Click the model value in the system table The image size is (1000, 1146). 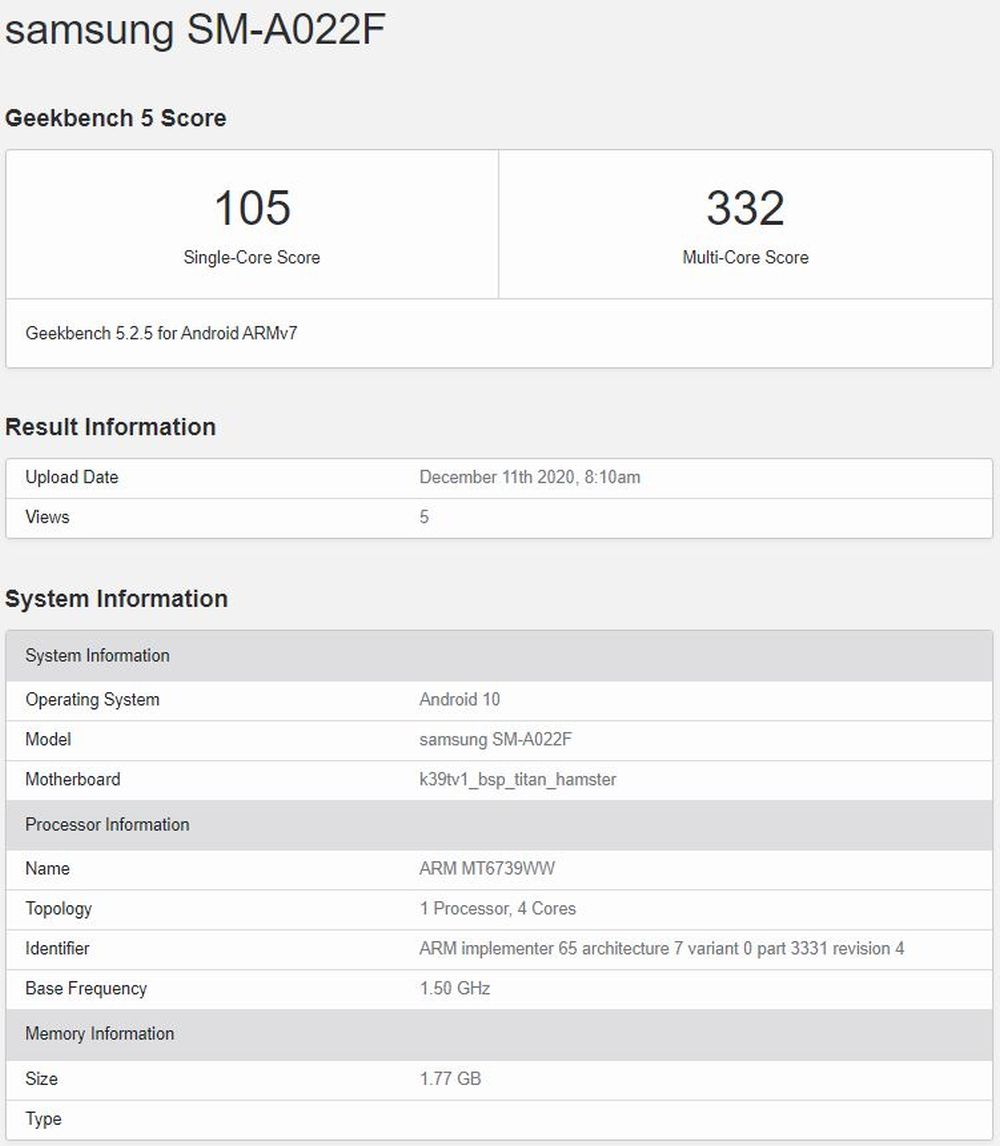[496, 739]
